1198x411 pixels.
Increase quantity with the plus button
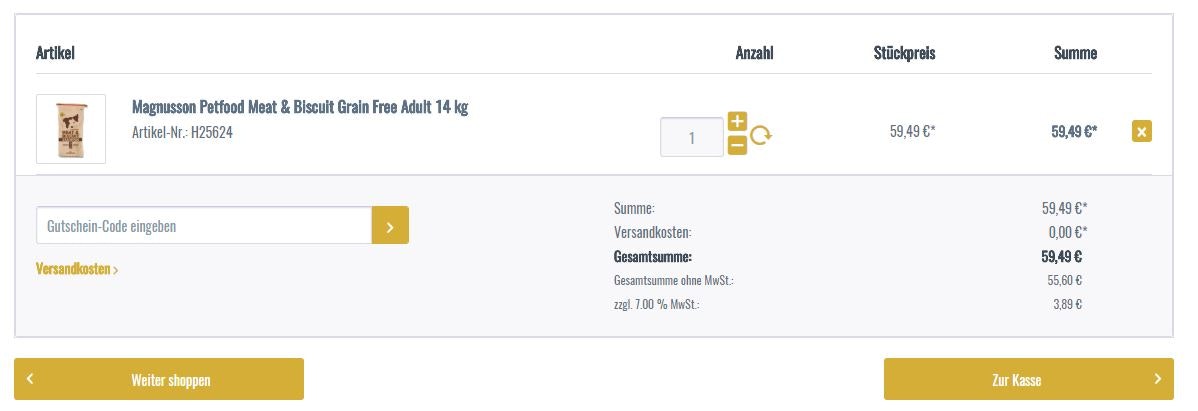point(737,122)
